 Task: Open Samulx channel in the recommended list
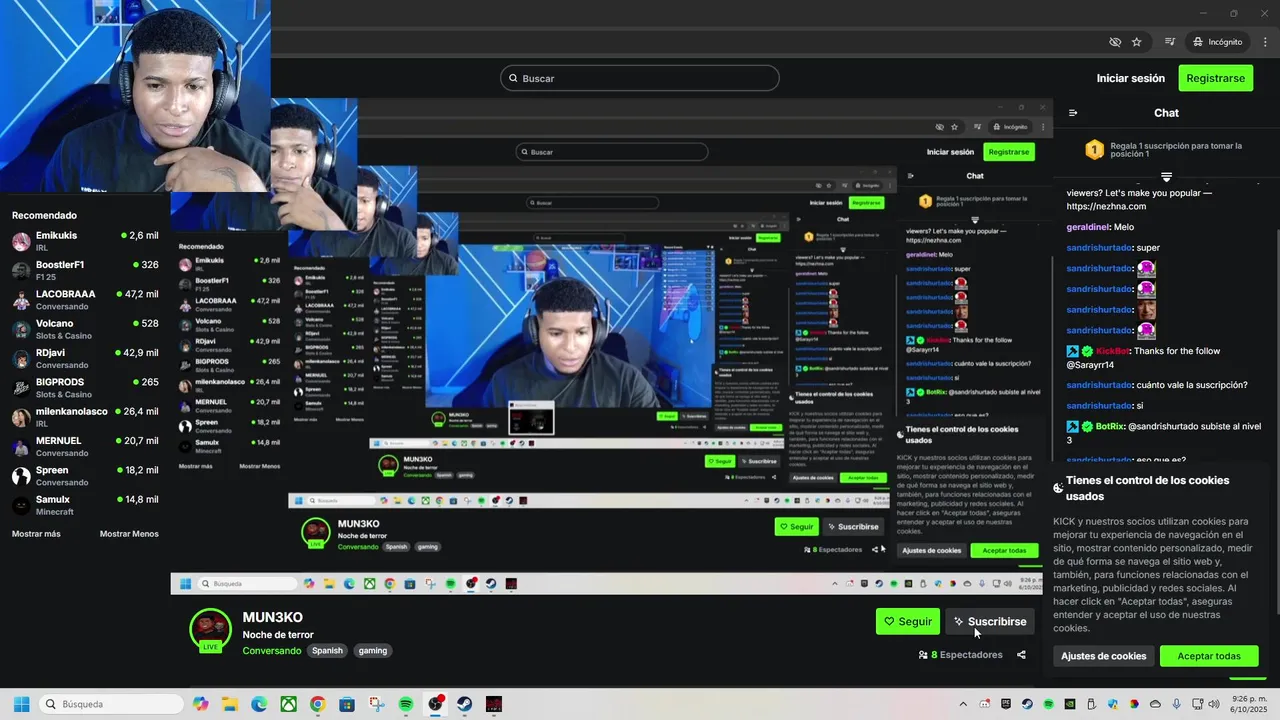pos(85,506)
